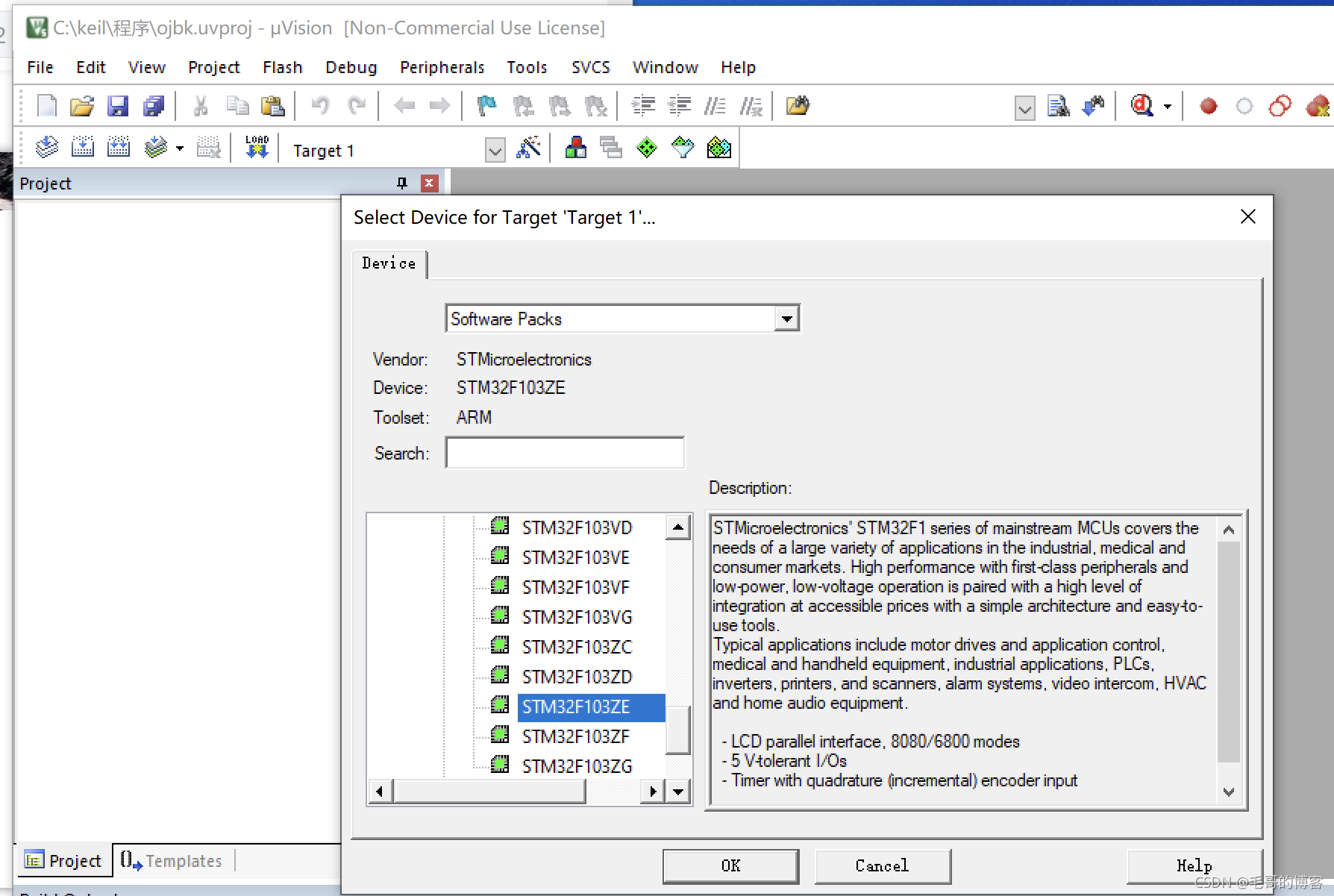1334x896 pixels.
Task: Open the SVCS menu
Action: pos(590,67)
